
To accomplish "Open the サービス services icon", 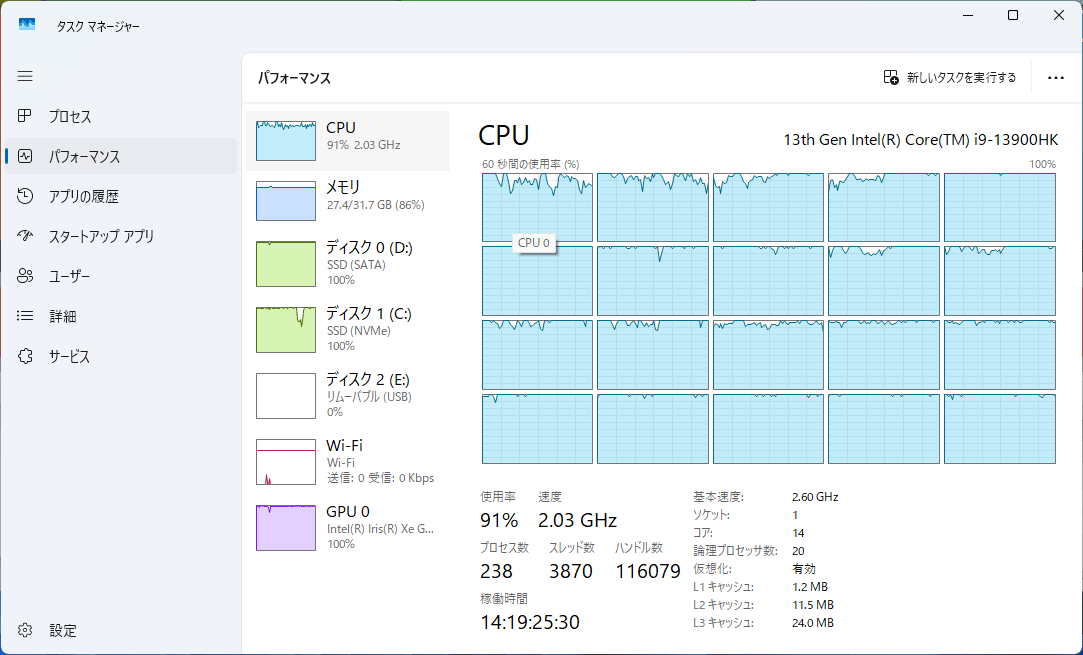I will [x=26, y=356].
